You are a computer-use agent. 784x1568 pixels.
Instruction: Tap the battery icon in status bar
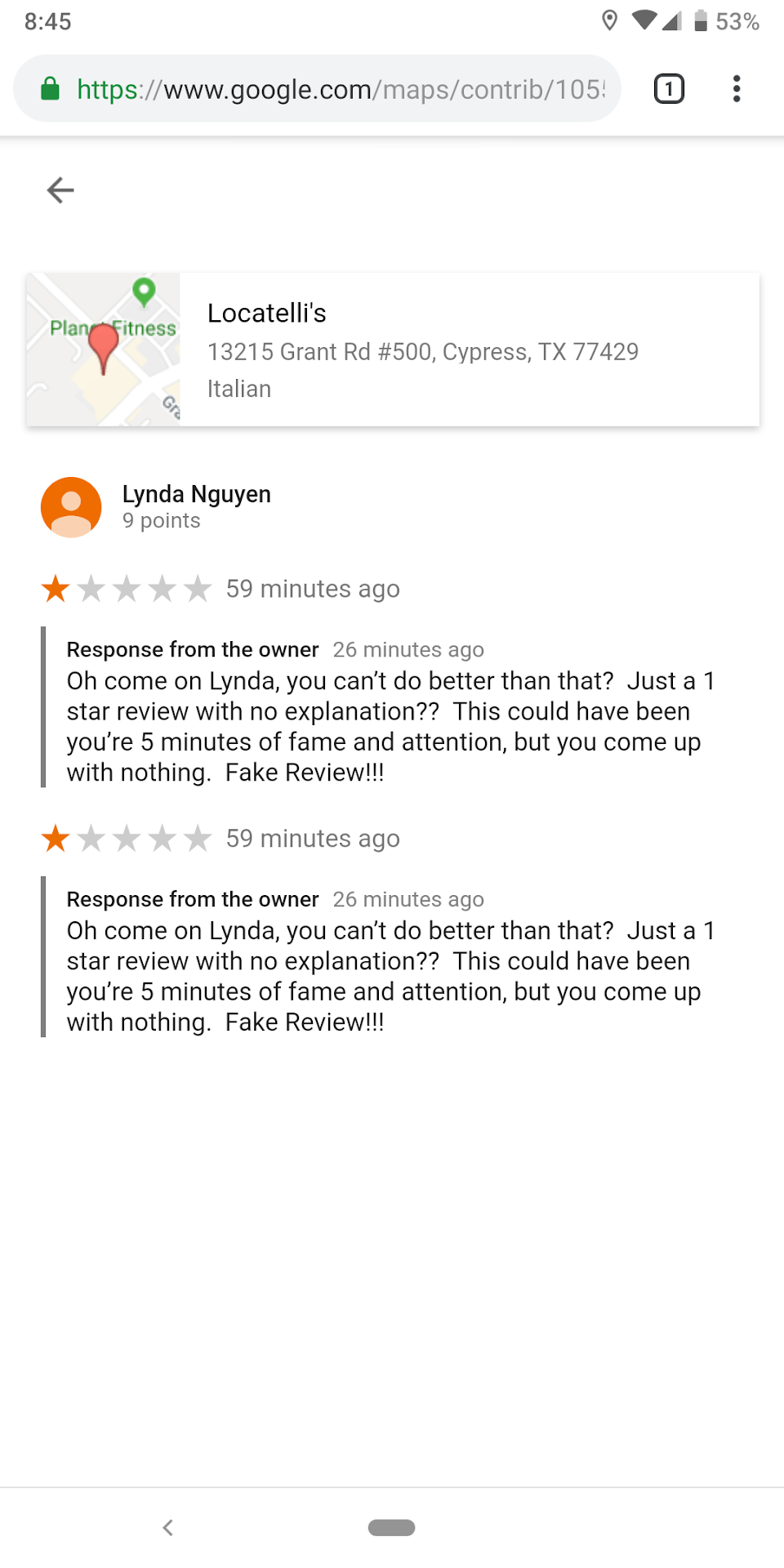coord(701,20)
